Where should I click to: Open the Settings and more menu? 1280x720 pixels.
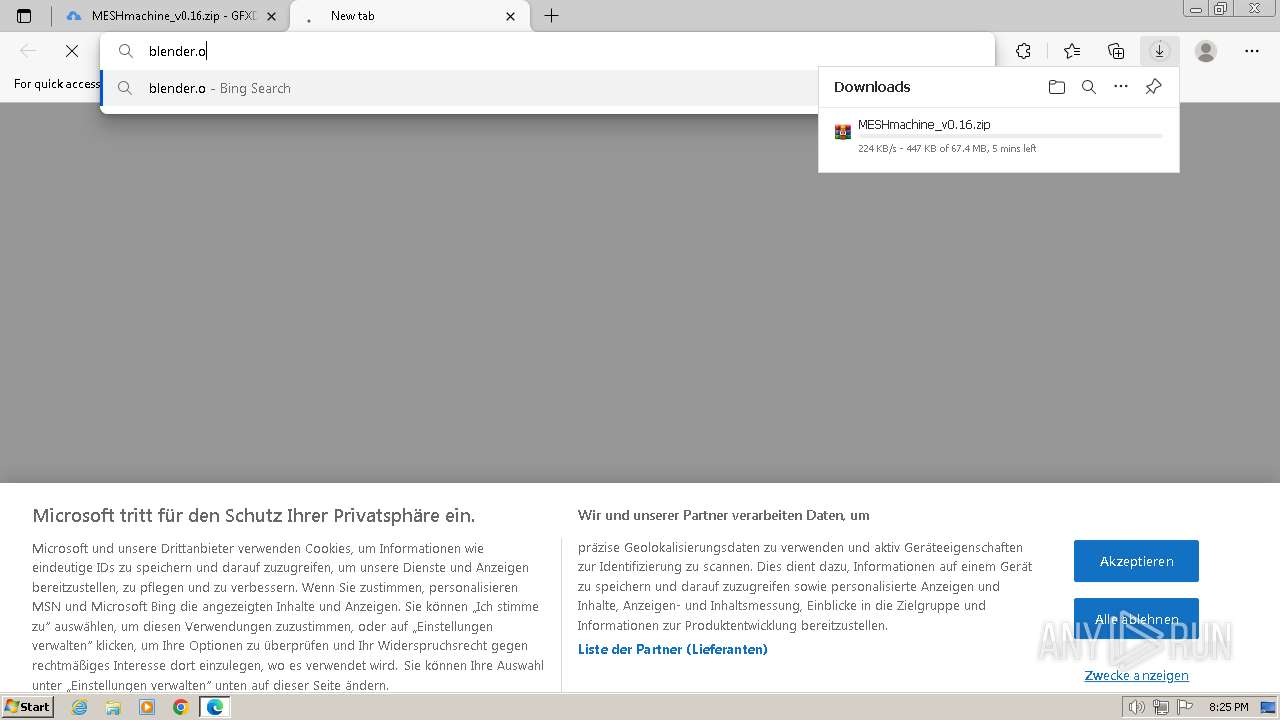pyautogui.click(x=1252, y=51)
